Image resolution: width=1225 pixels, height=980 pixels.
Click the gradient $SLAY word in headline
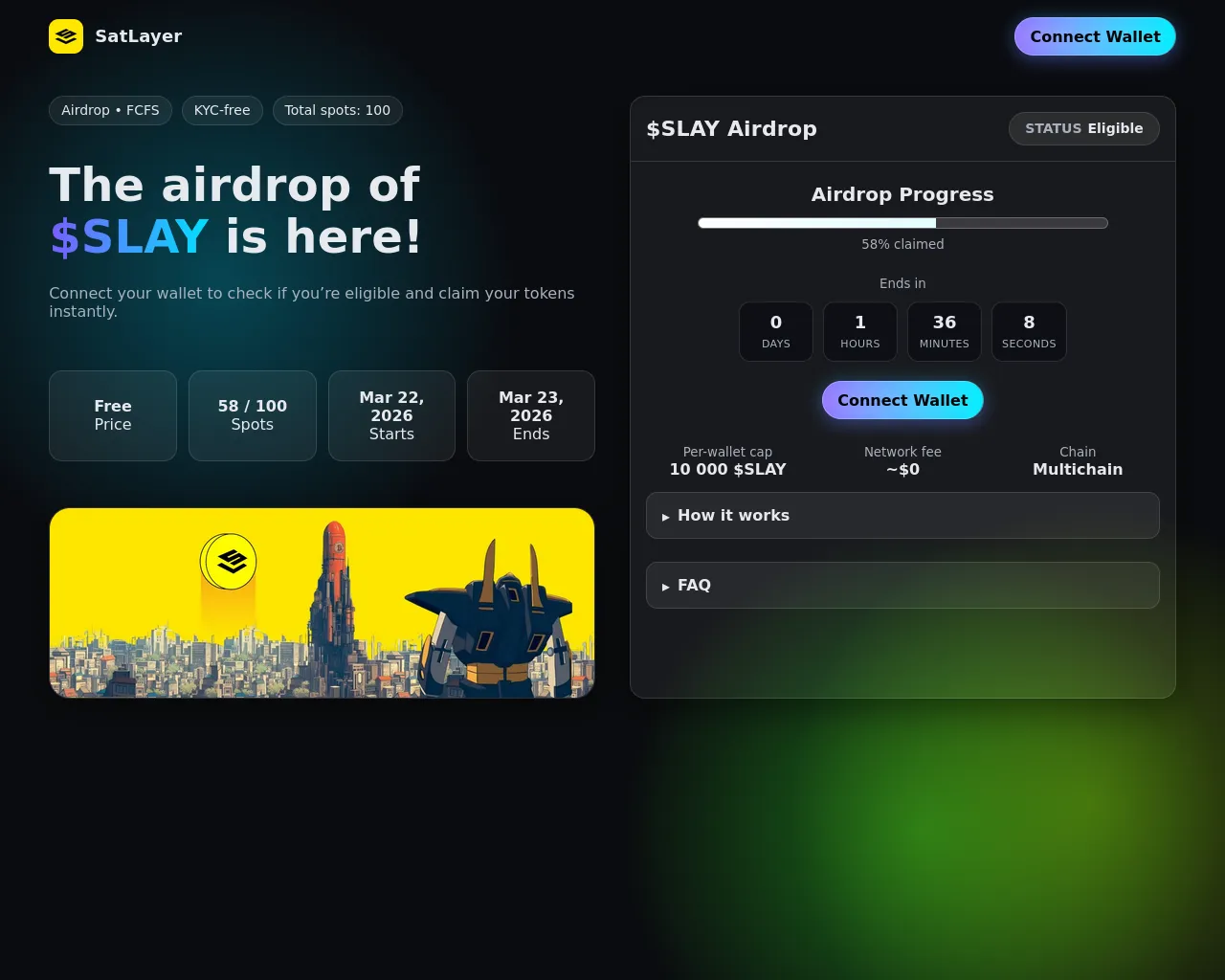[129, 236]
